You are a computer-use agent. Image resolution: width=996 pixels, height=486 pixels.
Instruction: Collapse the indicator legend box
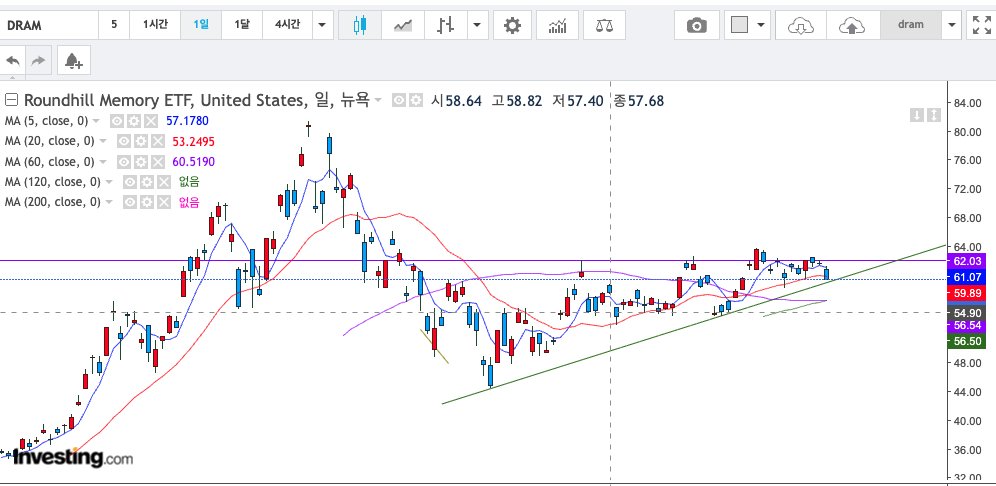(x=11, y=100)
